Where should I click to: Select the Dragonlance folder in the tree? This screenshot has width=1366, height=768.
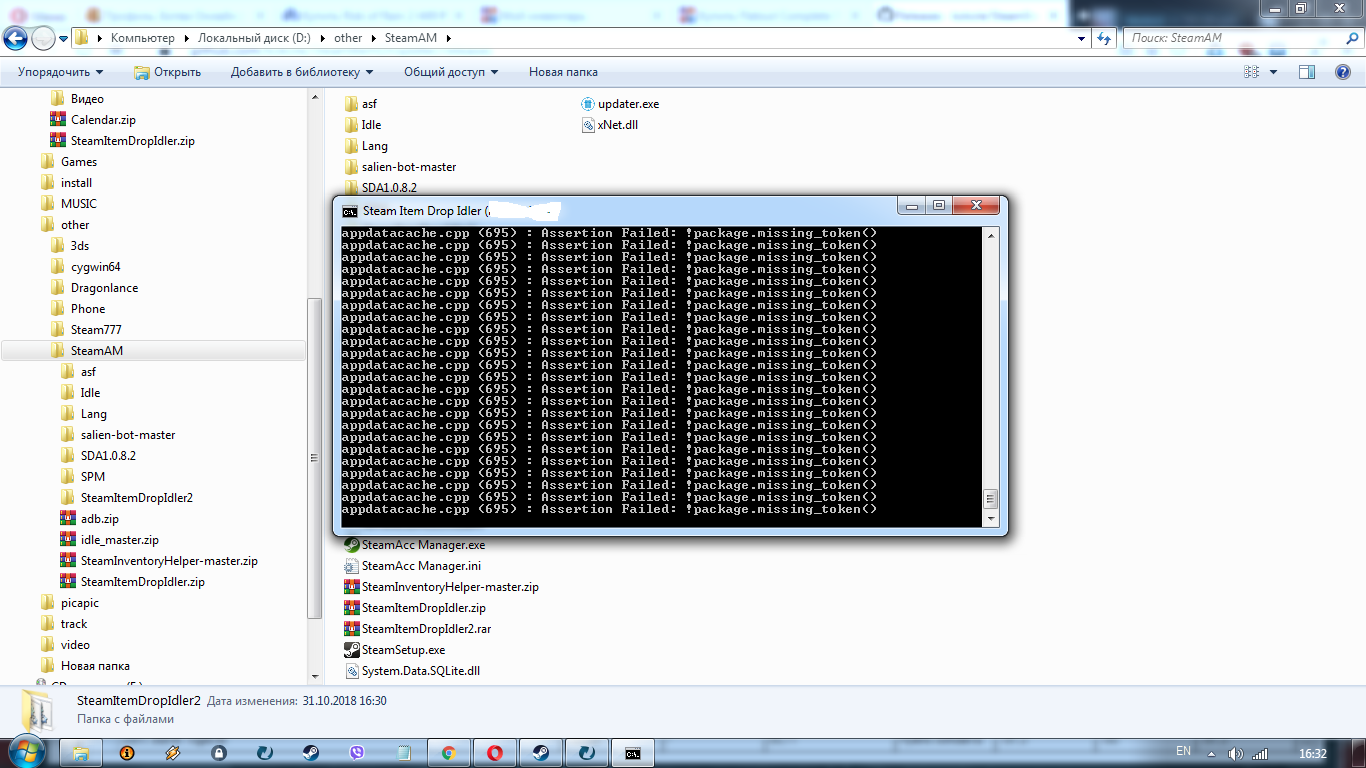94,288
